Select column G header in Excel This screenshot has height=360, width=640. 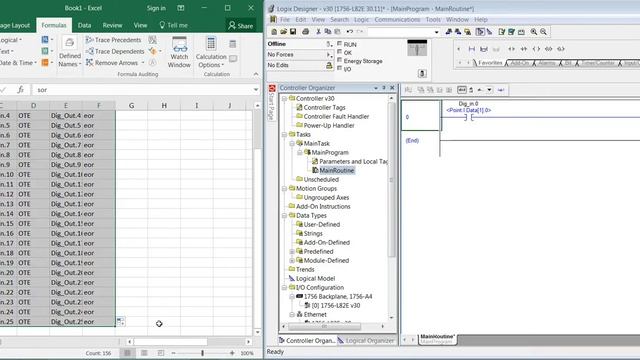131,106
